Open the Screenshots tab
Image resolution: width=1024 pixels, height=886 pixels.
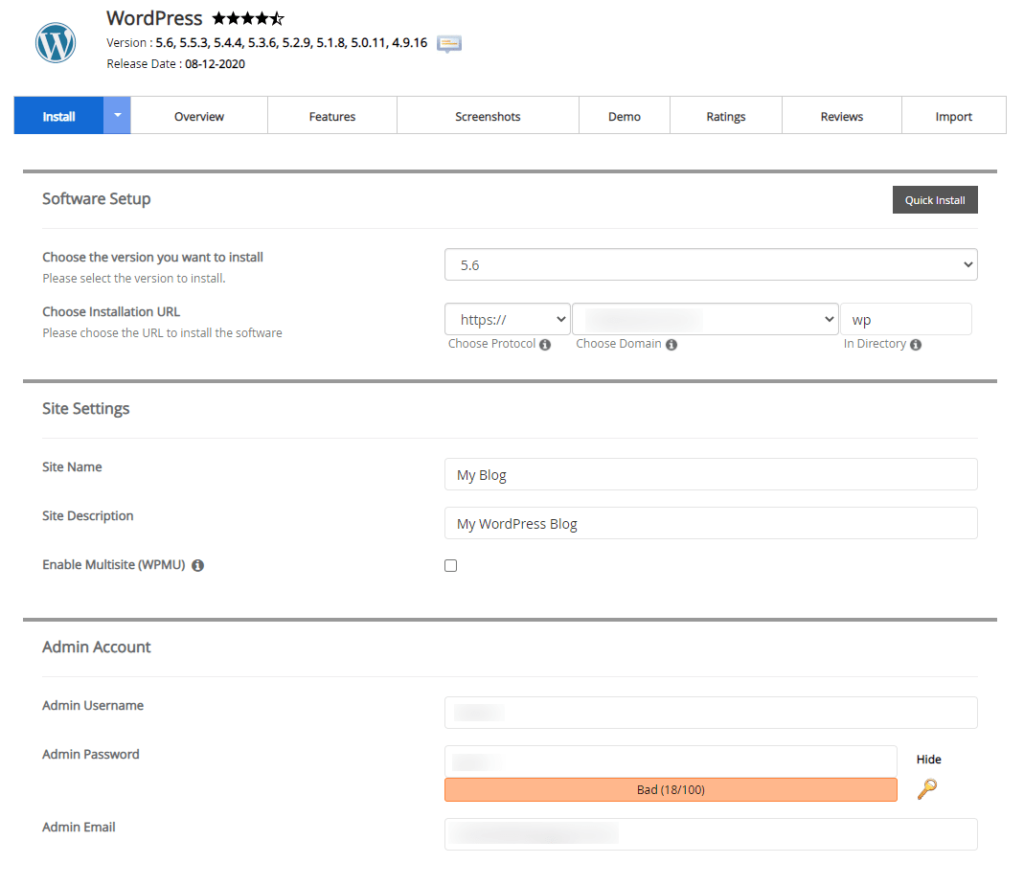tap(487, 117)
